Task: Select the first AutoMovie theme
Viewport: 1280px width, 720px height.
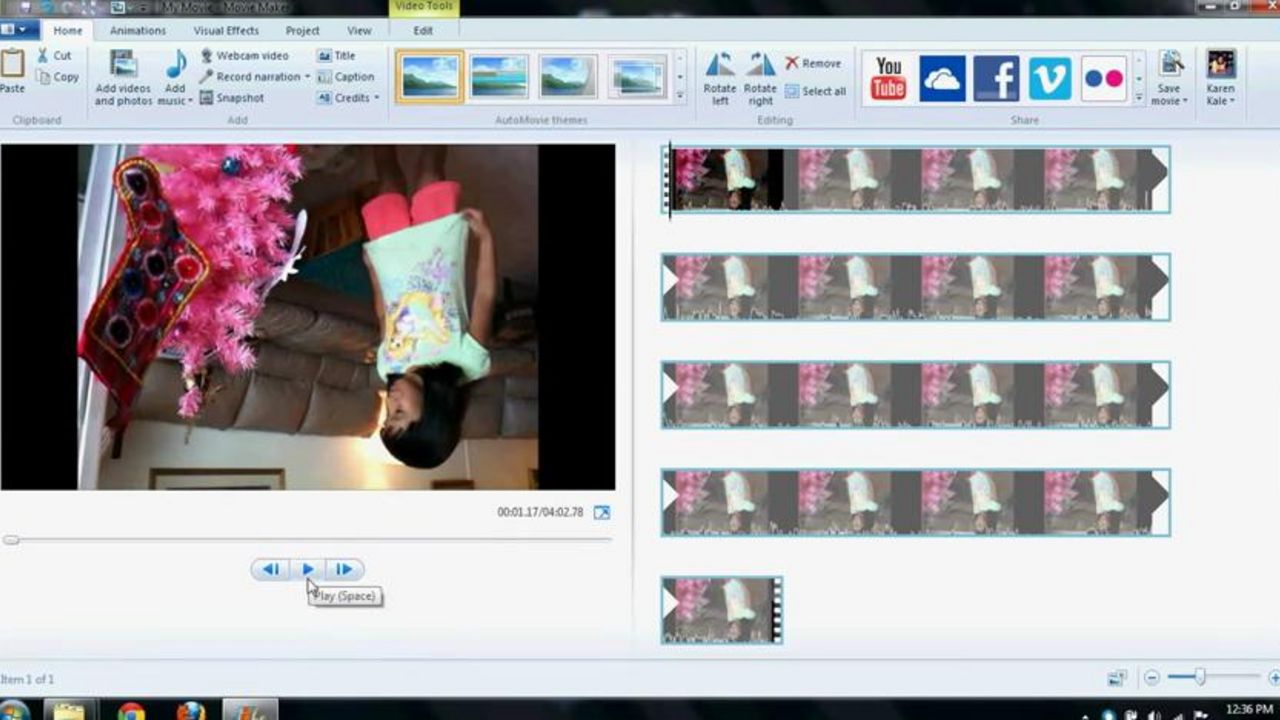Action: click(430, 77)
